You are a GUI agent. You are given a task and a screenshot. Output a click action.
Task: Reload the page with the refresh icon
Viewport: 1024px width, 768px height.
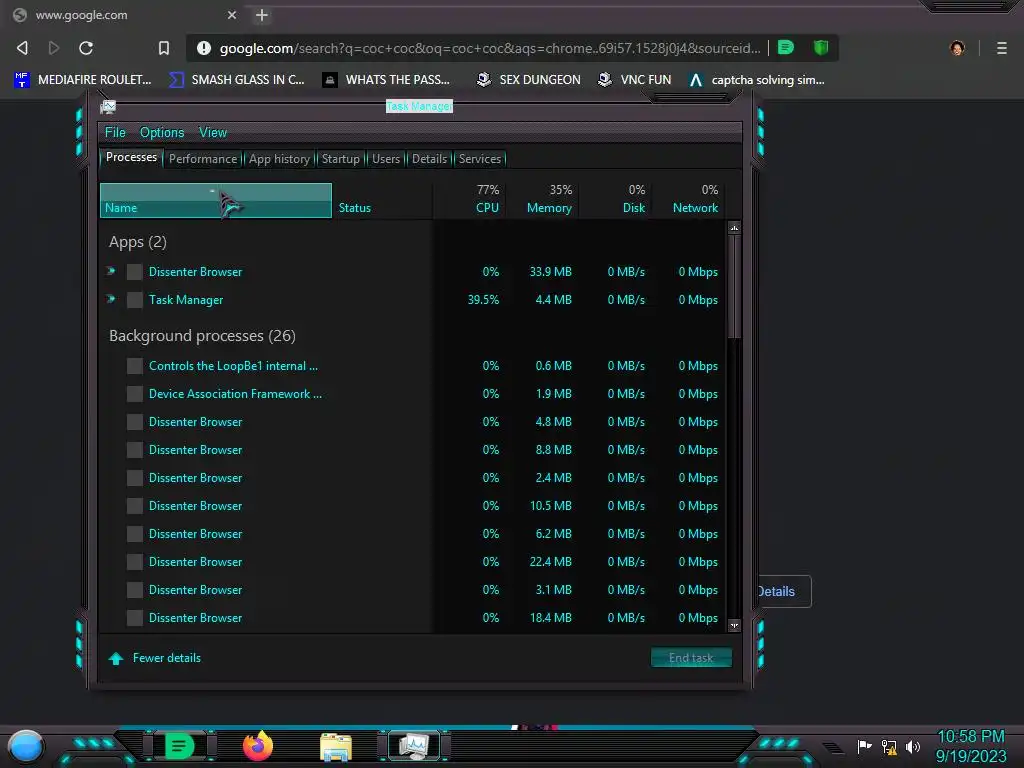point(86,48)
